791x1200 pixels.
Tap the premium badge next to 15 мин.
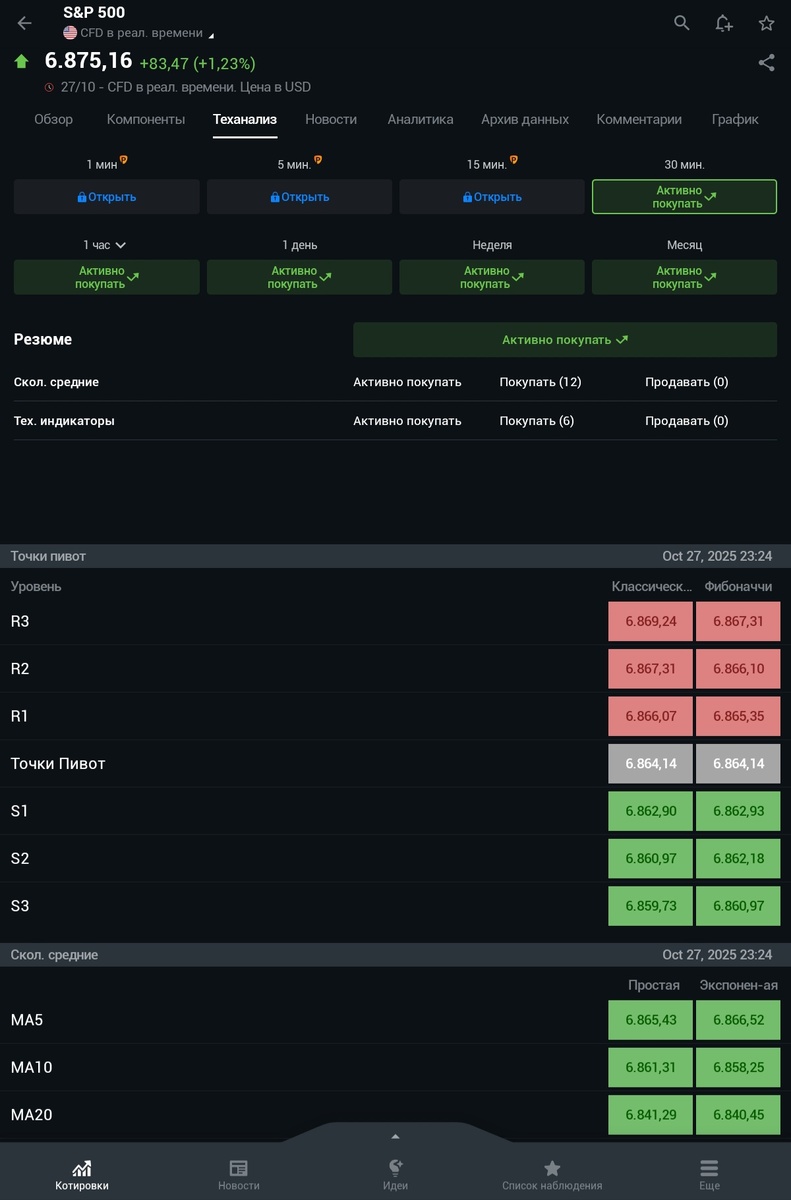514,159
